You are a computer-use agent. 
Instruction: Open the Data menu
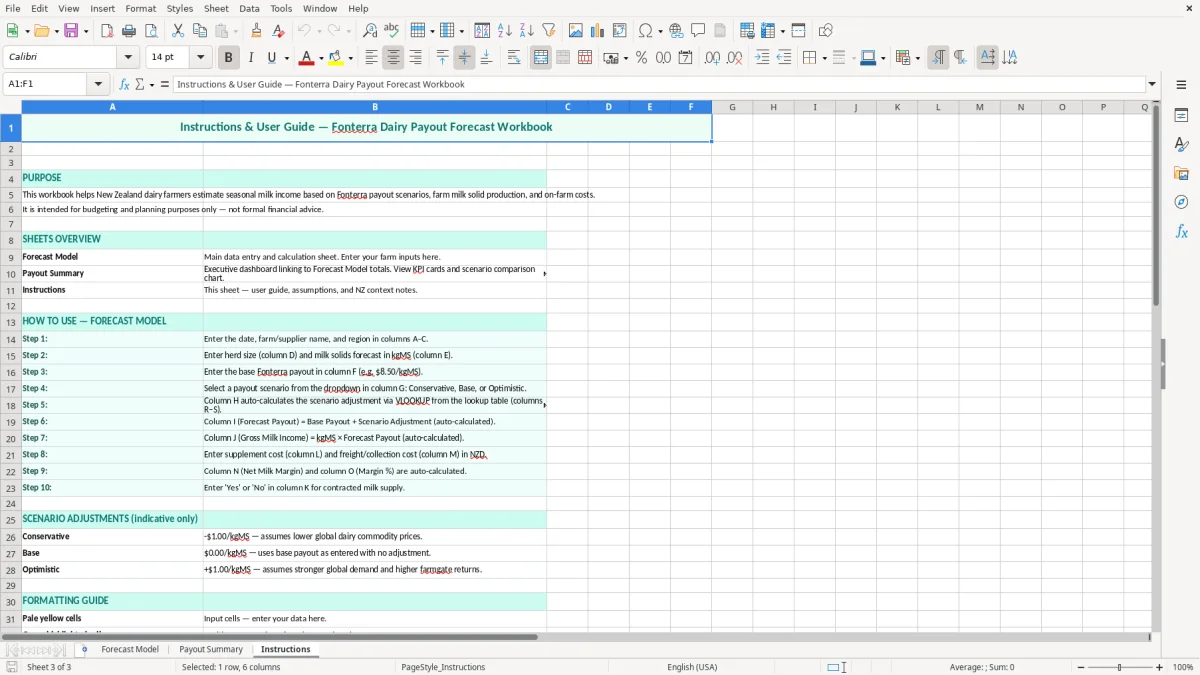(x=249, y=8)
